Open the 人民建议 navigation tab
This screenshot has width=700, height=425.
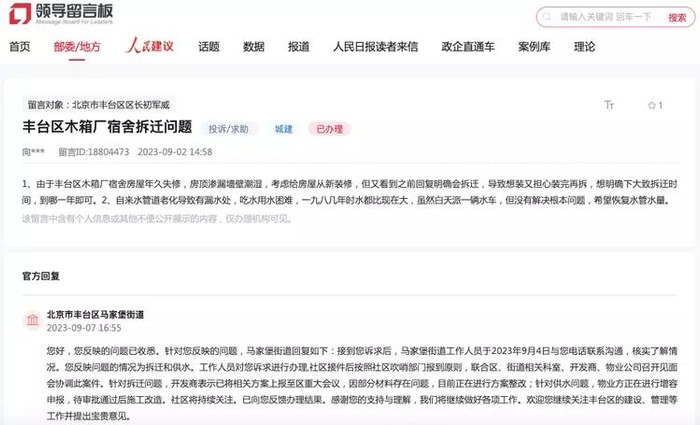(149, 46)
